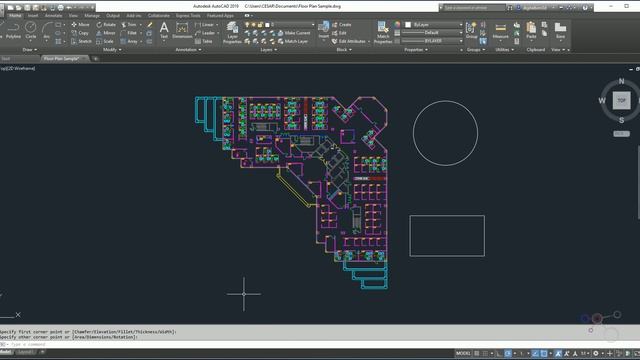Click the Dimension tool
The height and width of the screenshot is (360, 640).
click(182, 30)
